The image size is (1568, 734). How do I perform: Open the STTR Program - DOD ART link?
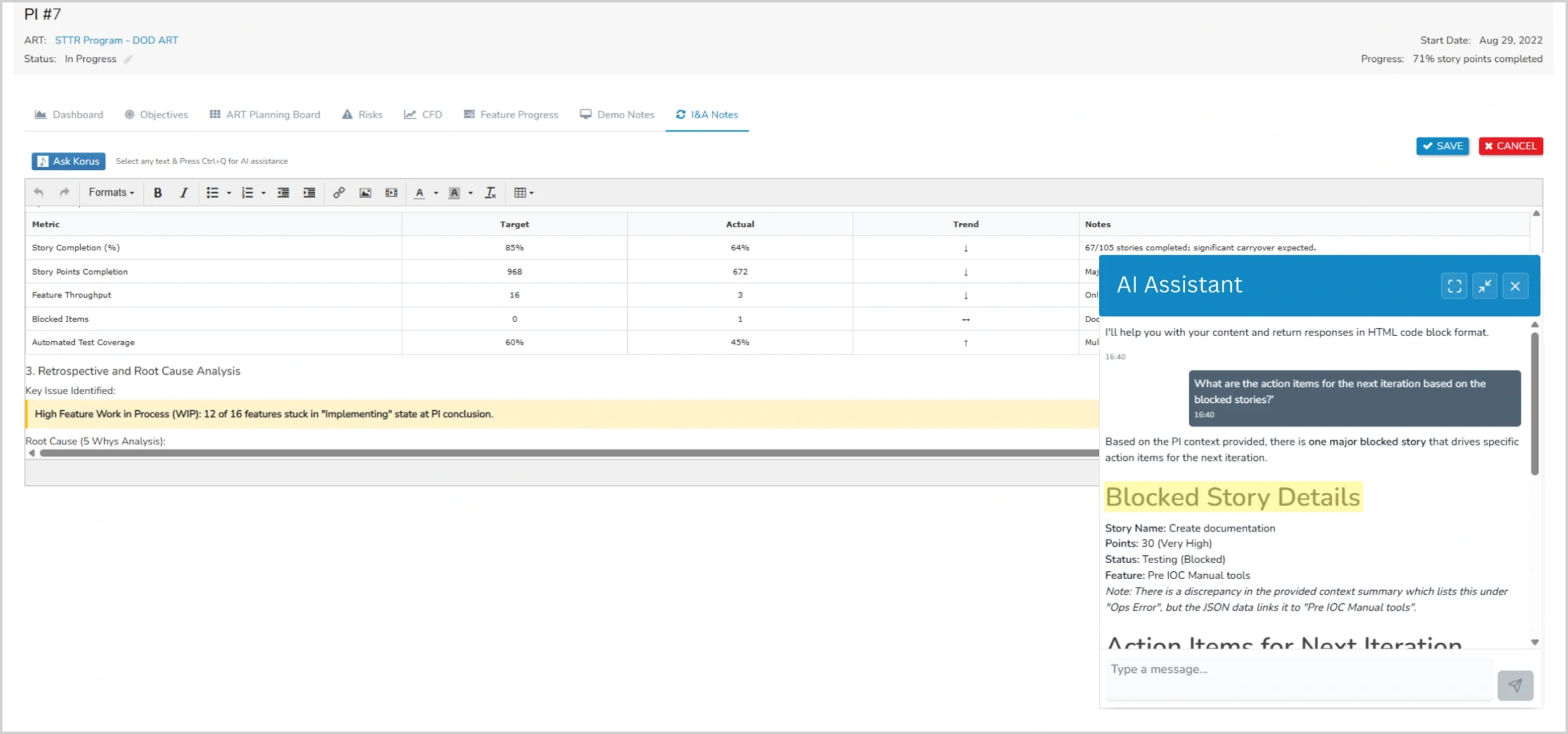coord(116,40)
